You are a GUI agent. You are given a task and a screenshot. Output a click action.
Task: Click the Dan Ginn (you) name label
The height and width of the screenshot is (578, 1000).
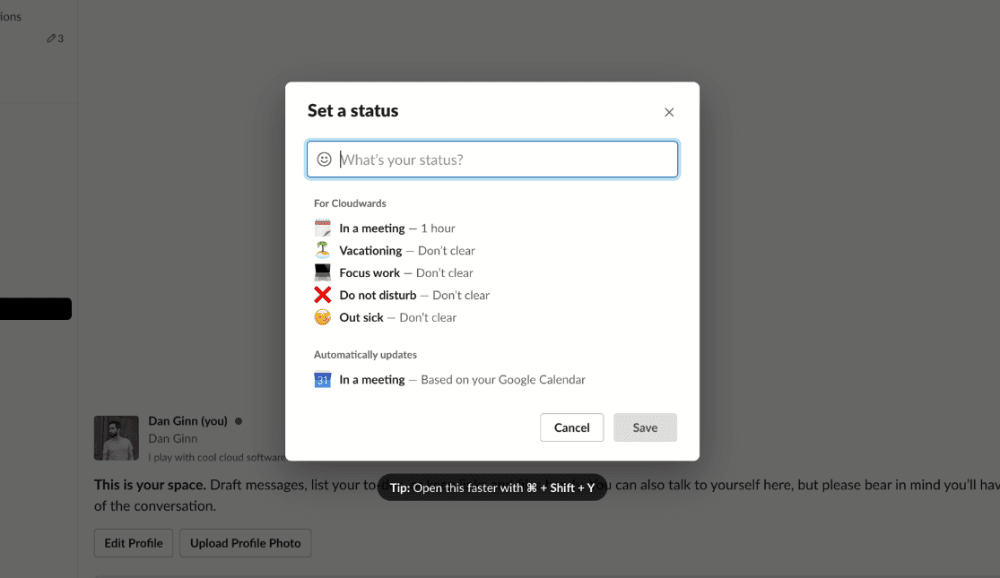(185, 421)
